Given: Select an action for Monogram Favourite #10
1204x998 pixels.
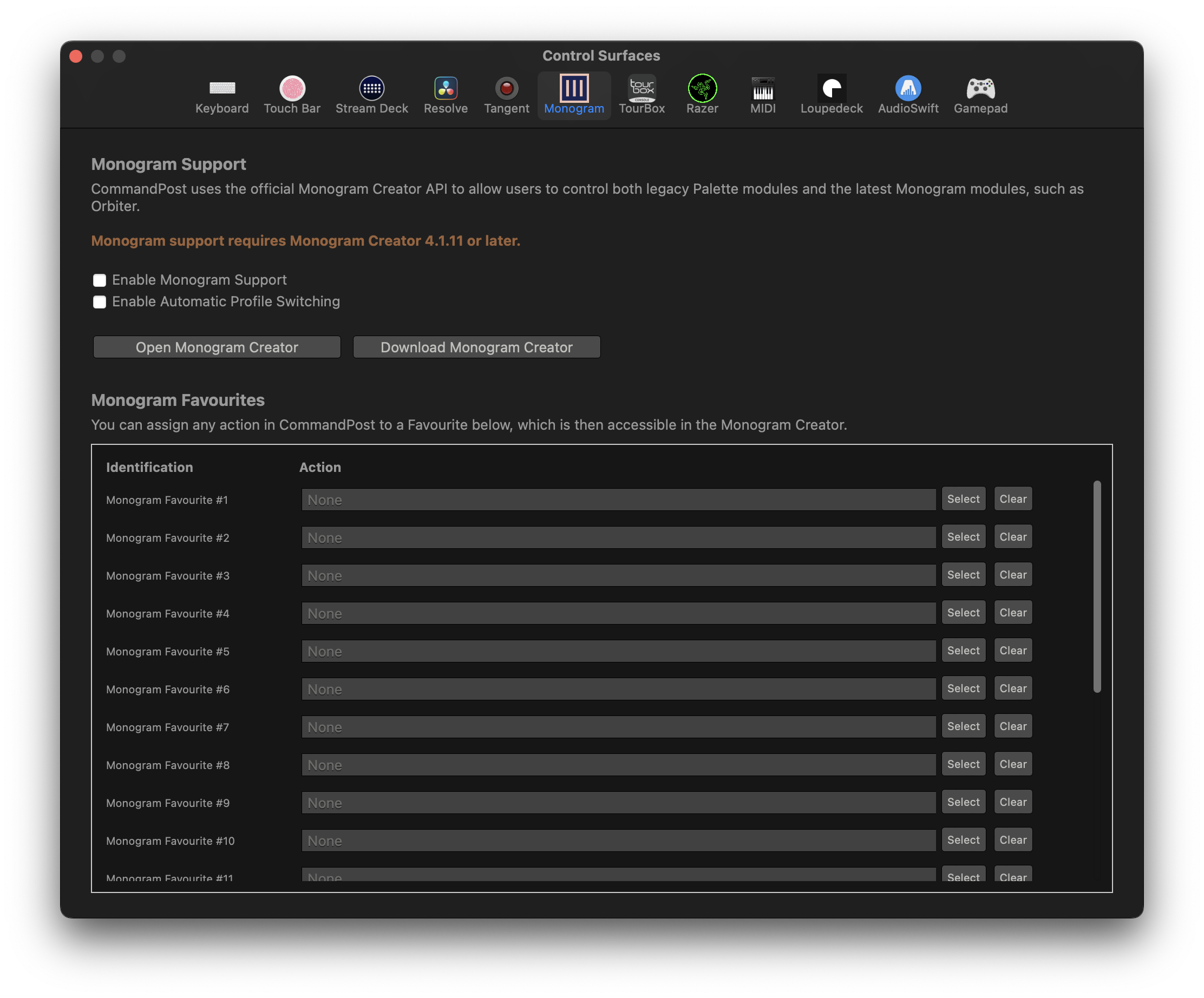Looking at the screenshot, I should pos(963,839).
